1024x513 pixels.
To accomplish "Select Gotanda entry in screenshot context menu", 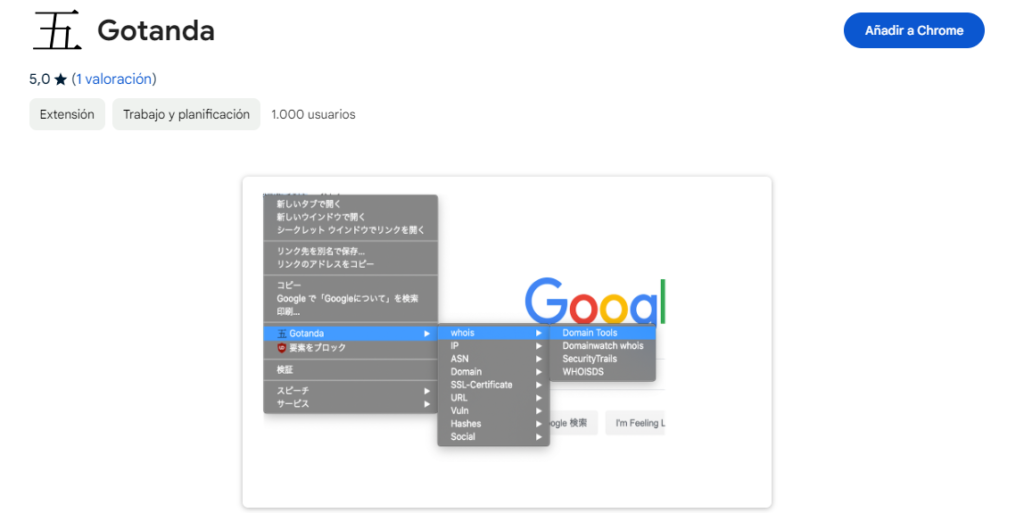I will tap(350, 334).
